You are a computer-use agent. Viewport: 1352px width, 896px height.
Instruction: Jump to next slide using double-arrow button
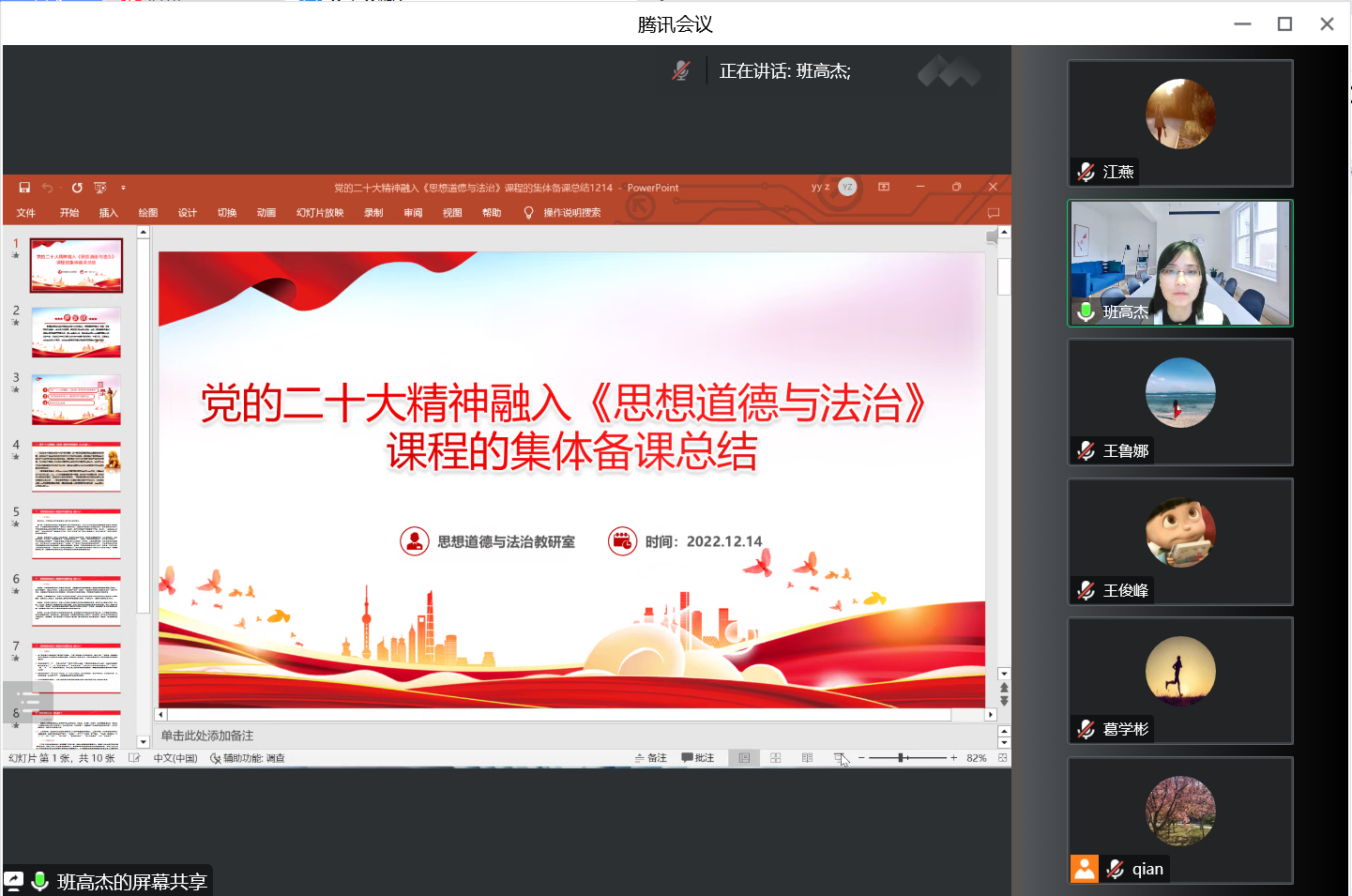coord(1004,701)
